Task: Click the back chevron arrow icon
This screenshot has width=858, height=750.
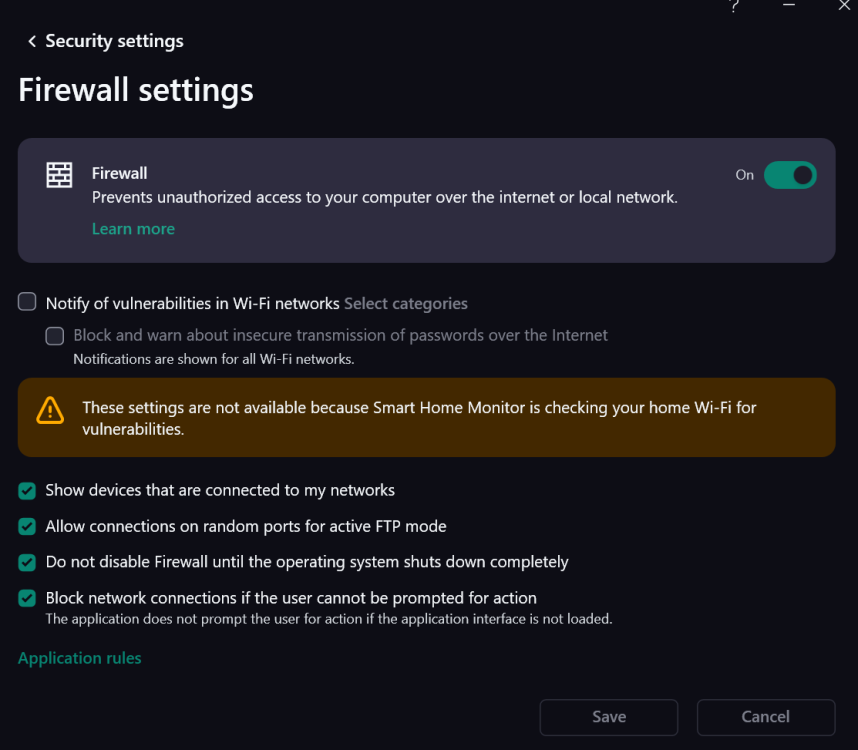Action: pyautogui.click(x=32, y=41)
